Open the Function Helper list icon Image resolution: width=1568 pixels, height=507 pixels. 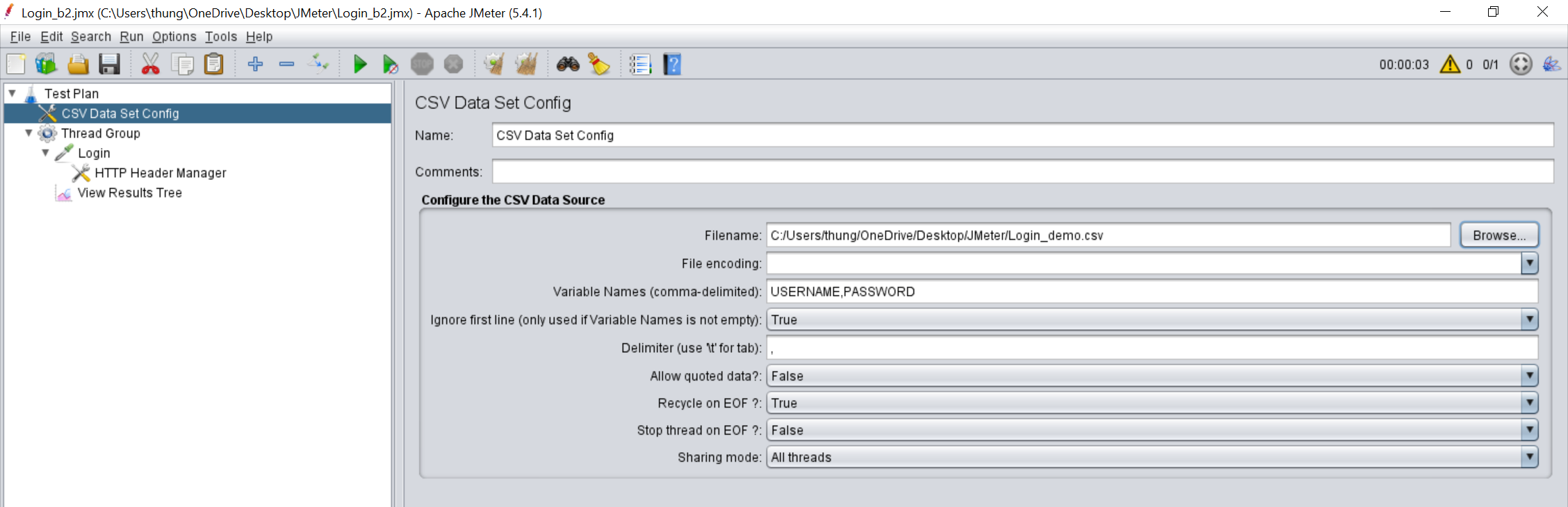click(640, 65)
